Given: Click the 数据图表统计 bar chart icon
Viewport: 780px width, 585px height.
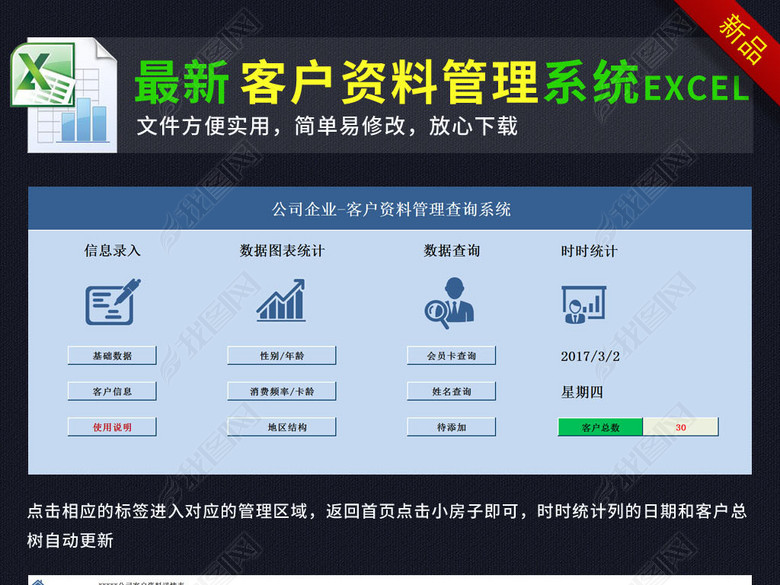Looking at the screenshot, I should click(x=281, y=300).
